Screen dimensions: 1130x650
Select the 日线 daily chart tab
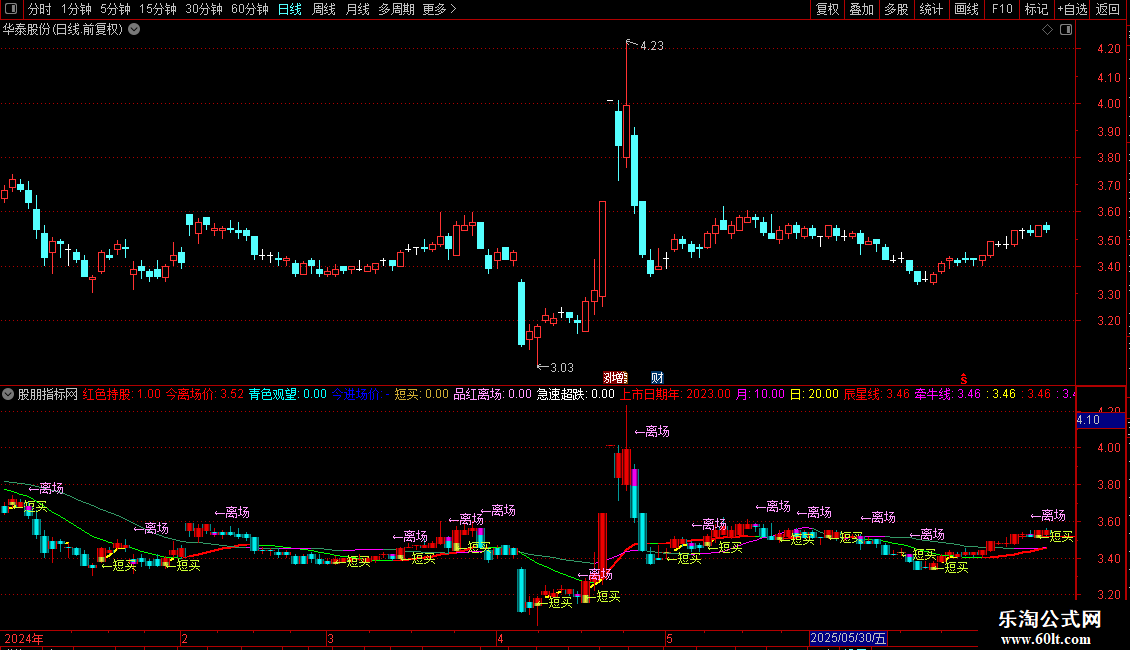tap(290, 9)
